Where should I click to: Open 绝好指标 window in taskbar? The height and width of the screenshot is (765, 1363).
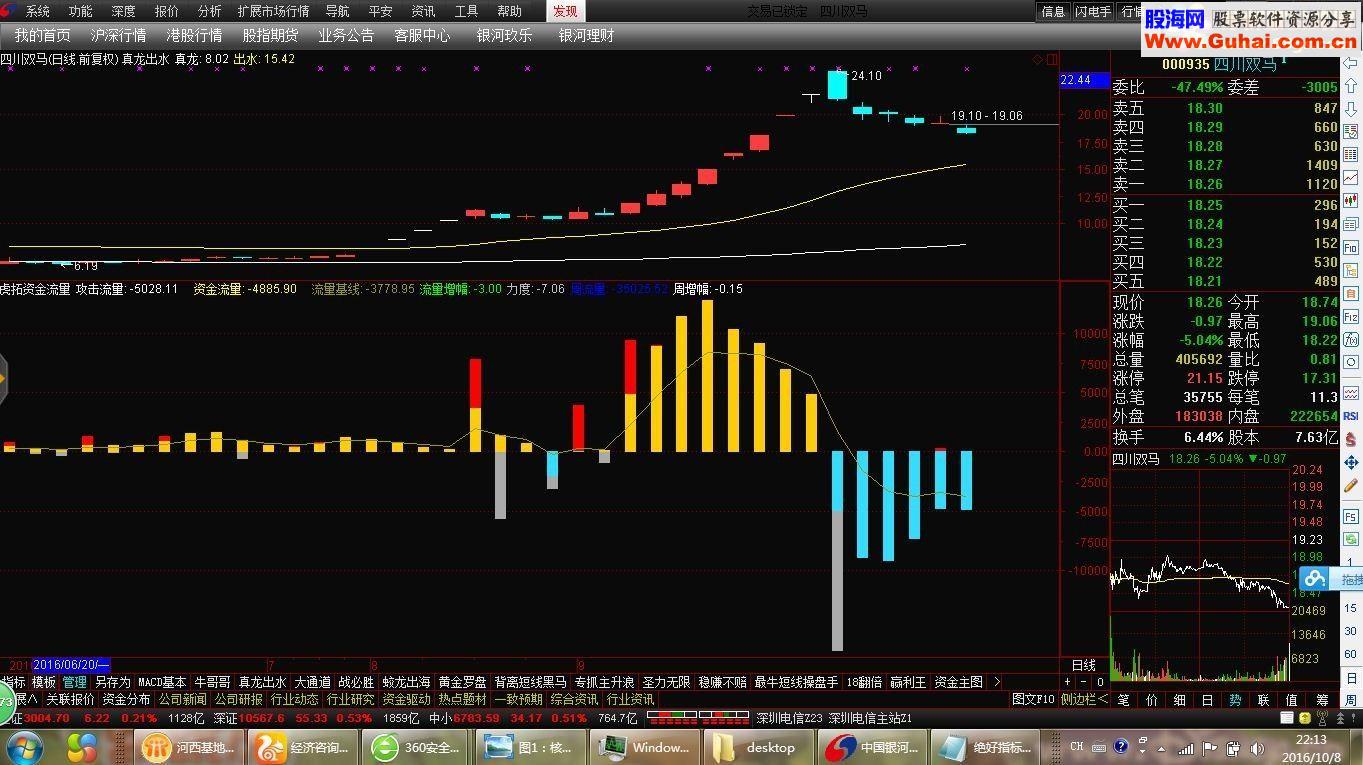987,747
